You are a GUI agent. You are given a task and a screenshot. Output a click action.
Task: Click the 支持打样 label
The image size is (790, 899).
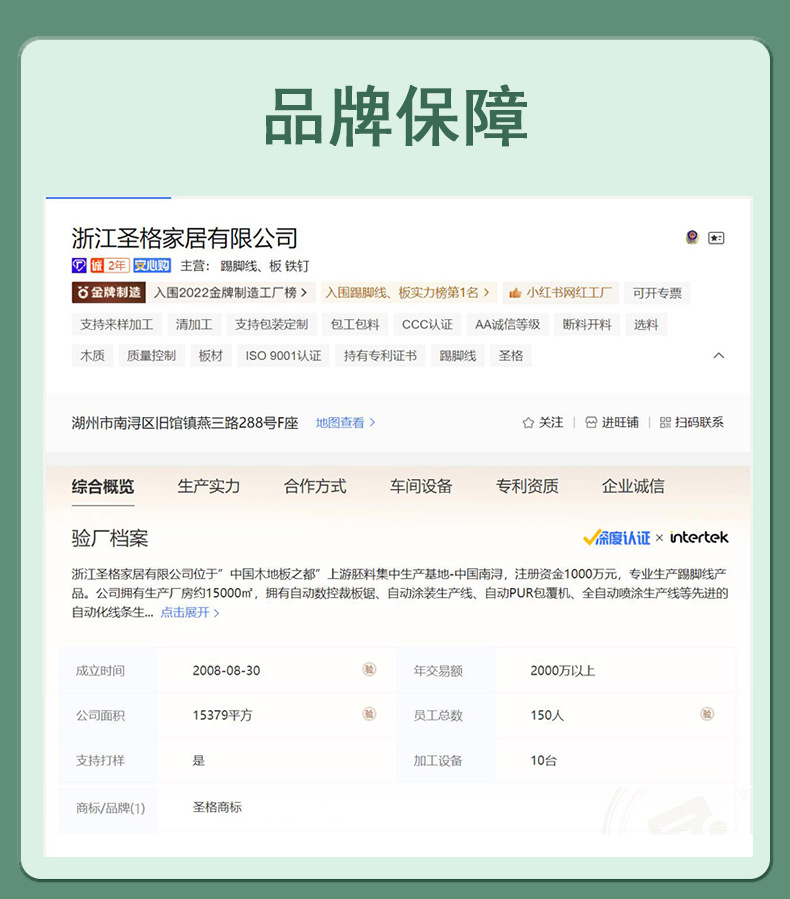(x=100, y=761)
